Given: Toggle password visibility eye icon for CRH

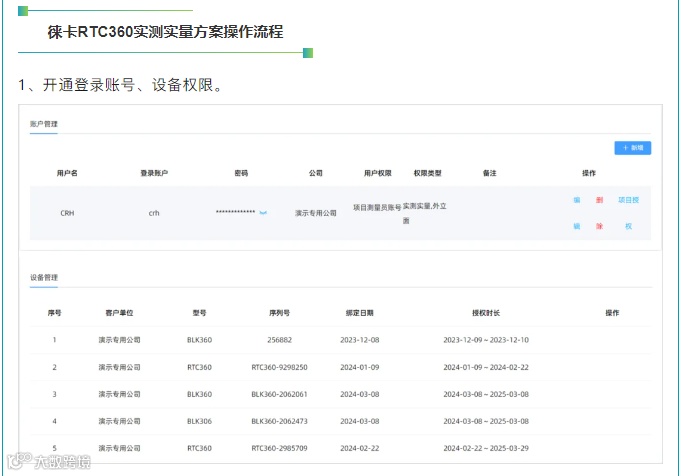Looking at the screenshot, I should pos(263,213).
